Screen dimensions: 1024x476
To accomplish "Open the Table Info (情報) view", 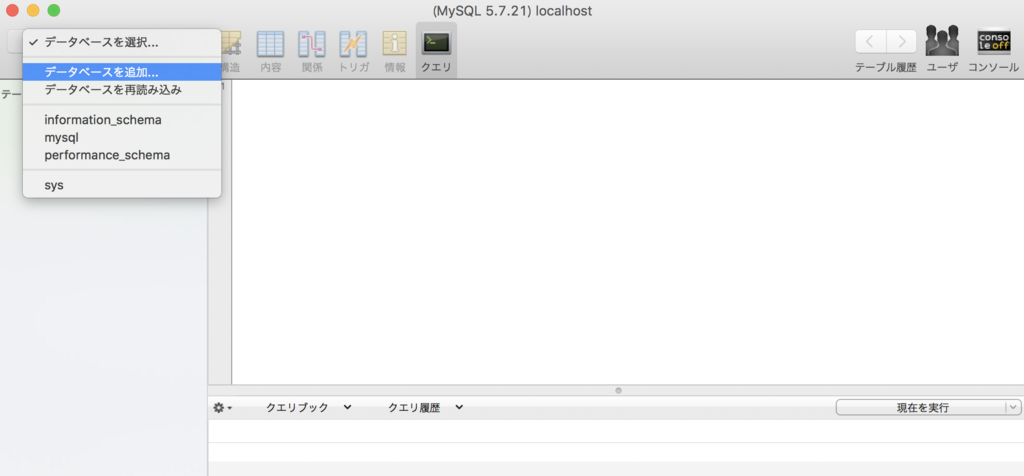I will [394, 51].
